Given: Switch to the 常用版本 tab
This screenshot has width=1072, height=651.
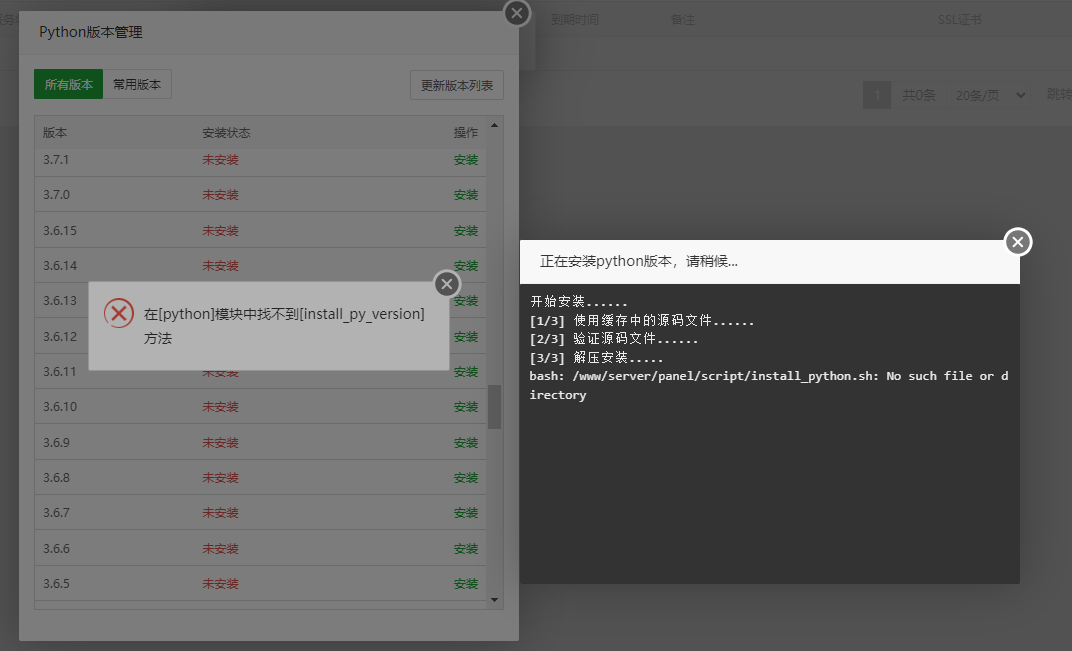Looking at the screenshot, I should pos(137,84).
